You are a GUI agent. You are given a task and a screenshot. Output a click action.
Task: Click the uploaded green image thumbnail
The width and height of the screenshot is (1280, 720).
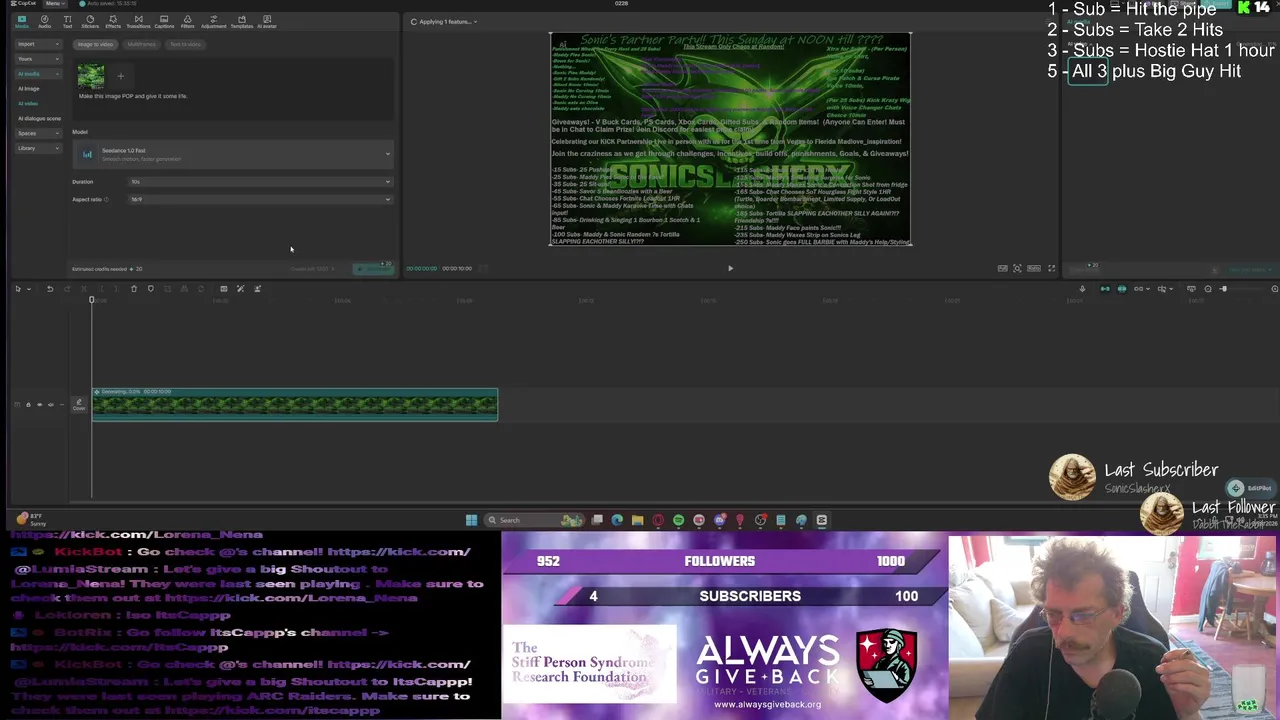pyautogui.click(x=91, y=76)
